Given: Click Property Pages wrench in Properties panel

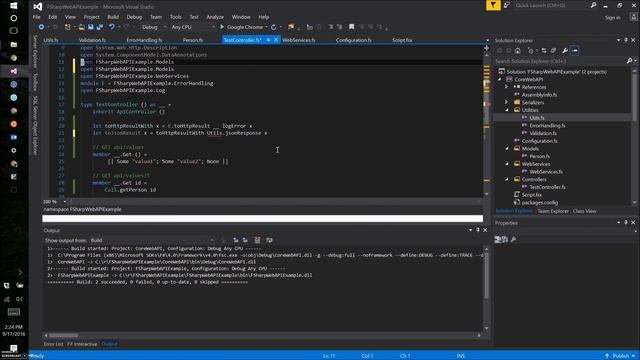Looking at the screenshot, I should tap(513, 239).
